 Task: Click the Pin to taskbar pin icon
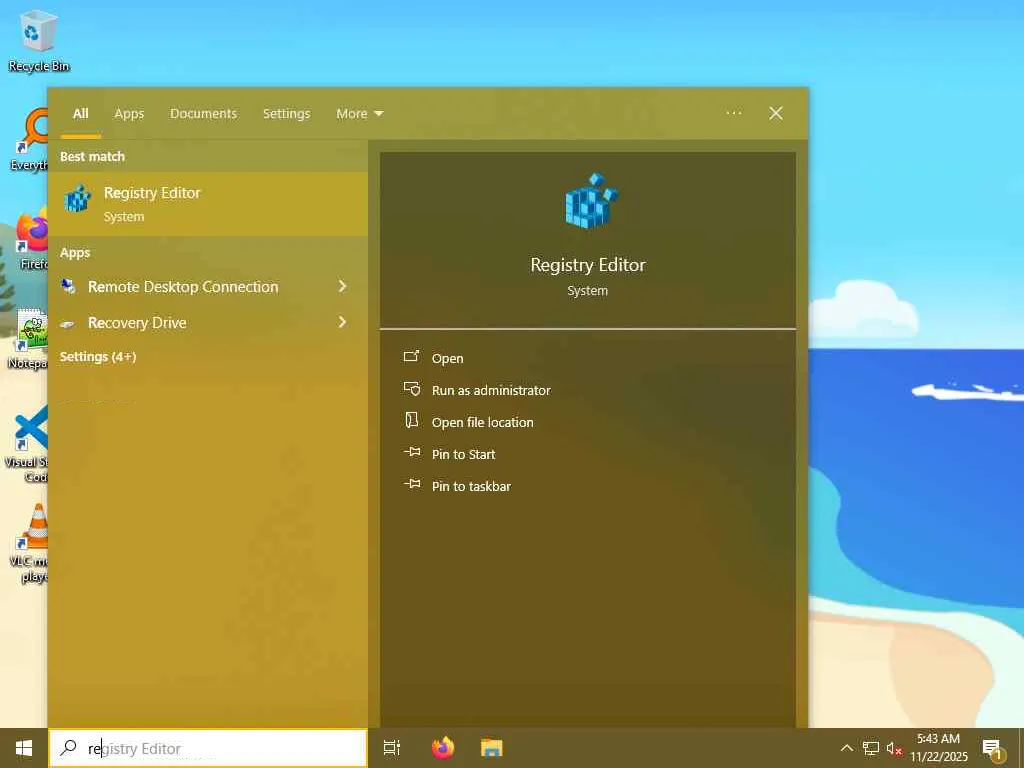pos(411,484)
